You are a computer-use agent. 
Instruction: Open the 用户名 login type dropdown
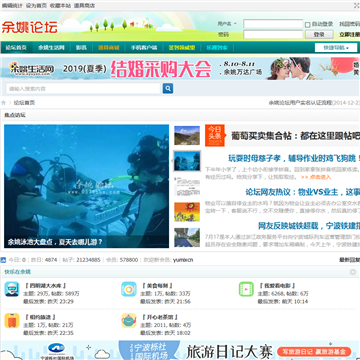tap(227, 24)
